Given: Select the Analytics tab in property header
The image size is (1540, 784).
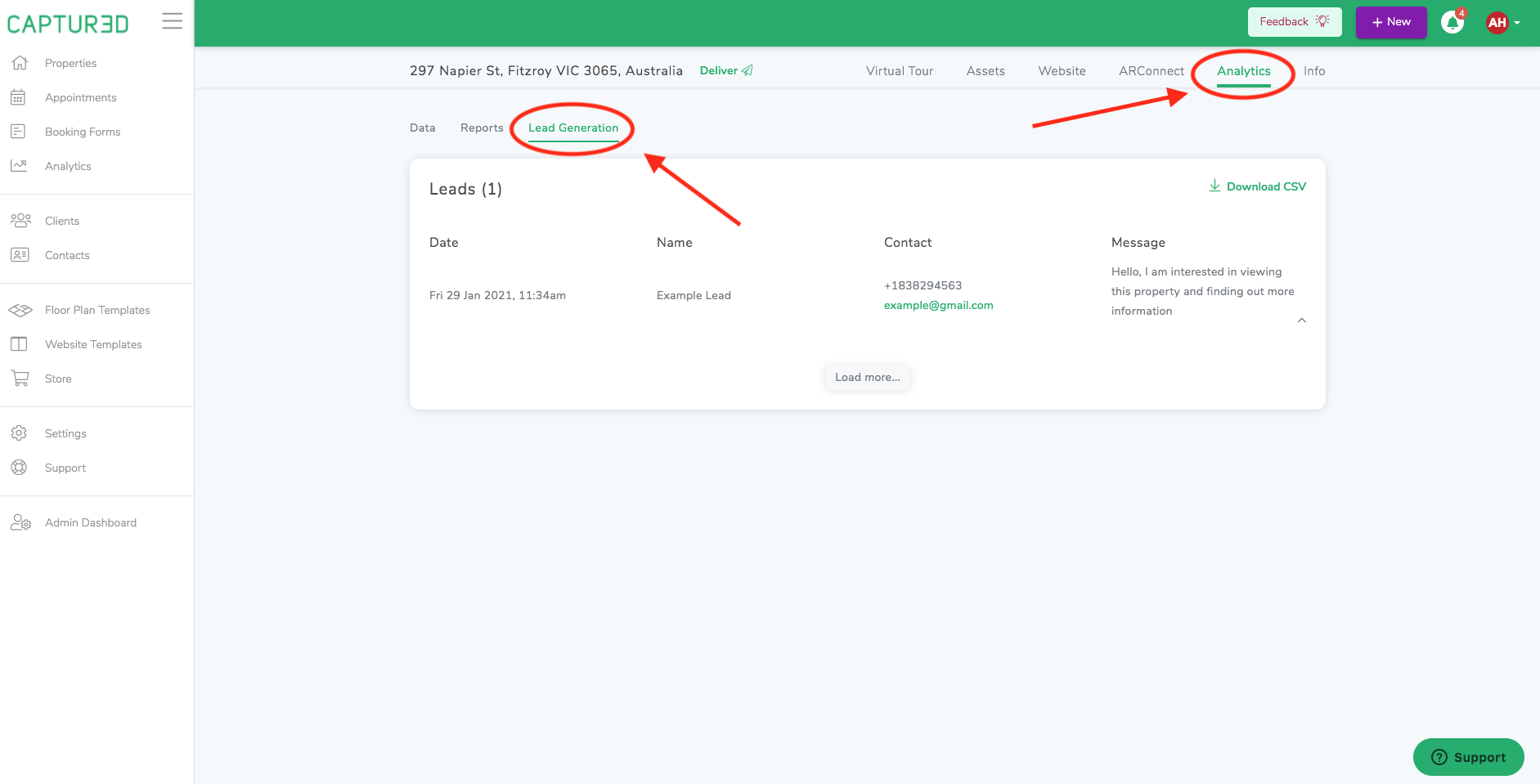Looking at the screenshot, I should click(1244, 71).
